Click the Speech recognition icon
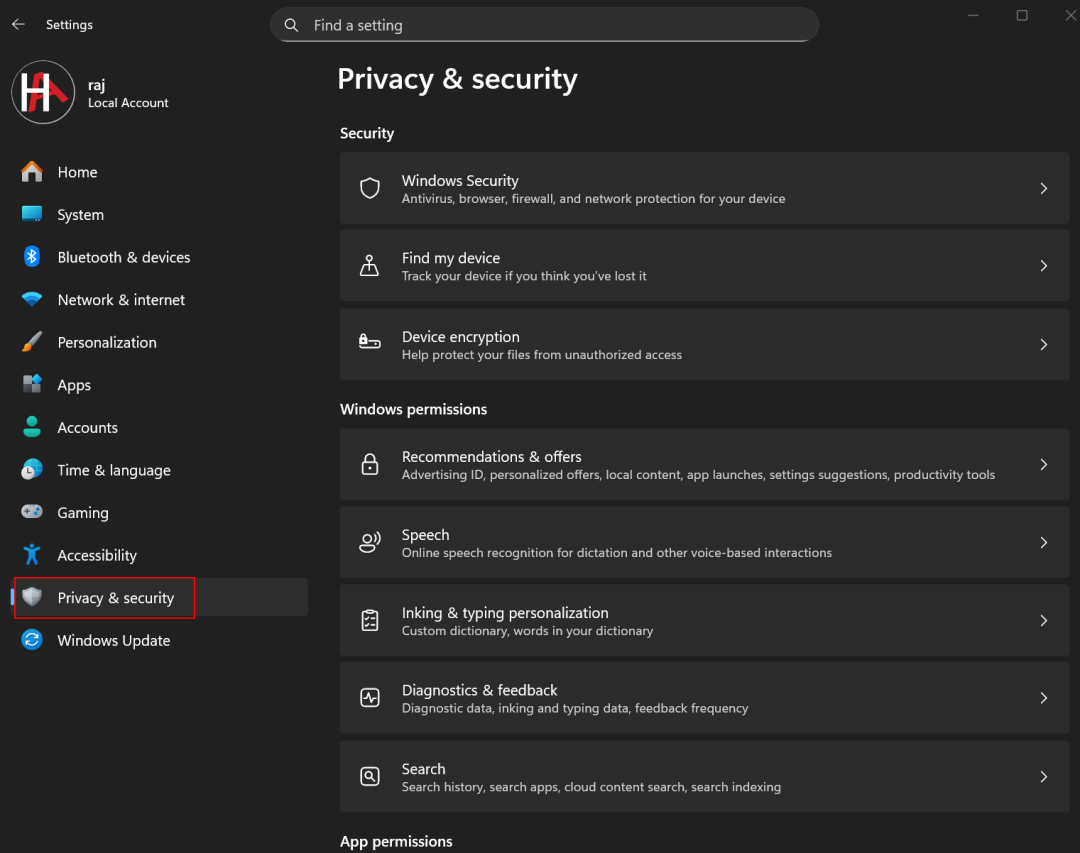The width and height of the screenshot is (1080, 853). (370, 542)
